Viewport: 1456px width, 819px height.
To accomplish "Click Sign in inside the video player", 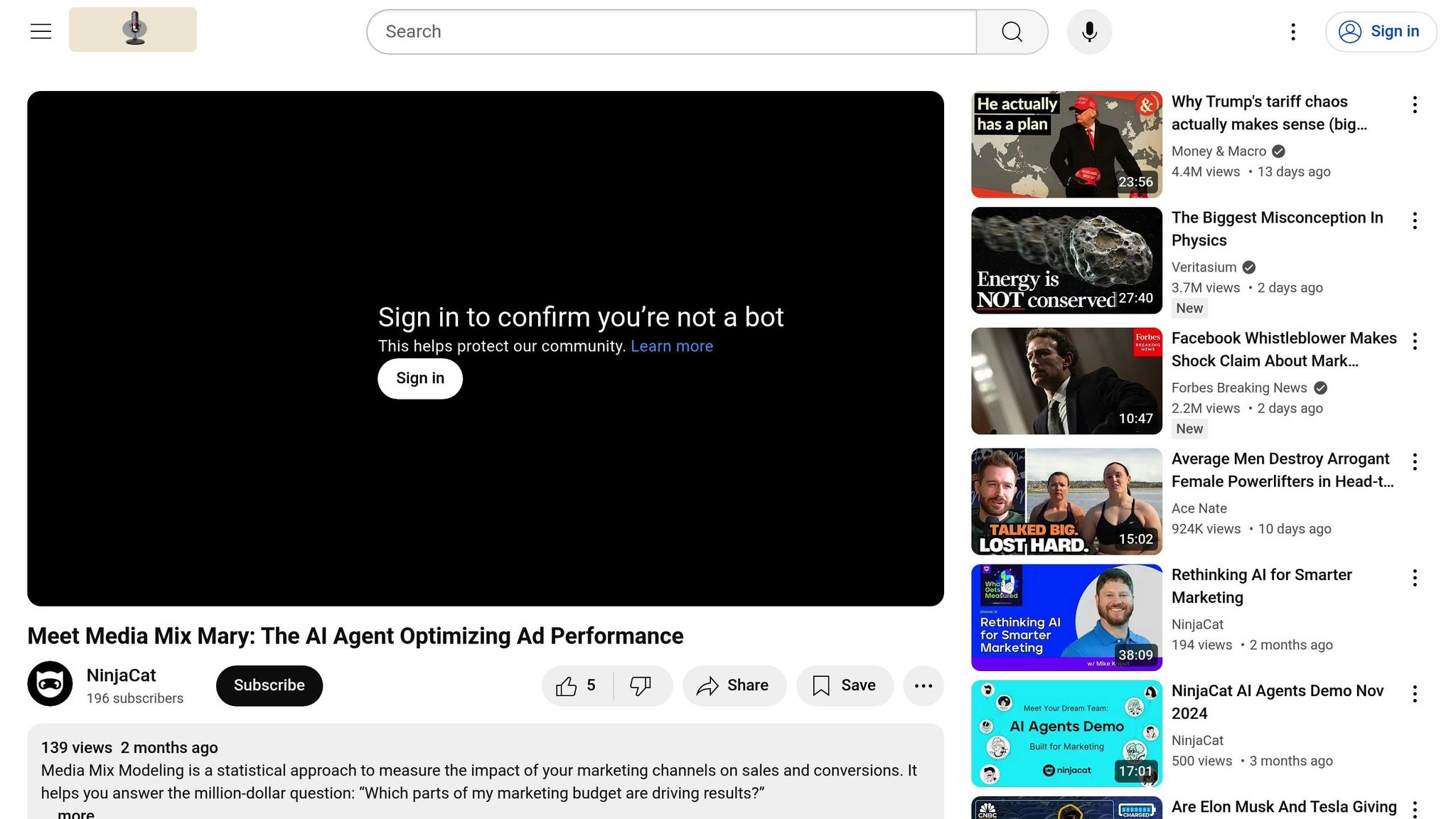I will pos(420,378).
